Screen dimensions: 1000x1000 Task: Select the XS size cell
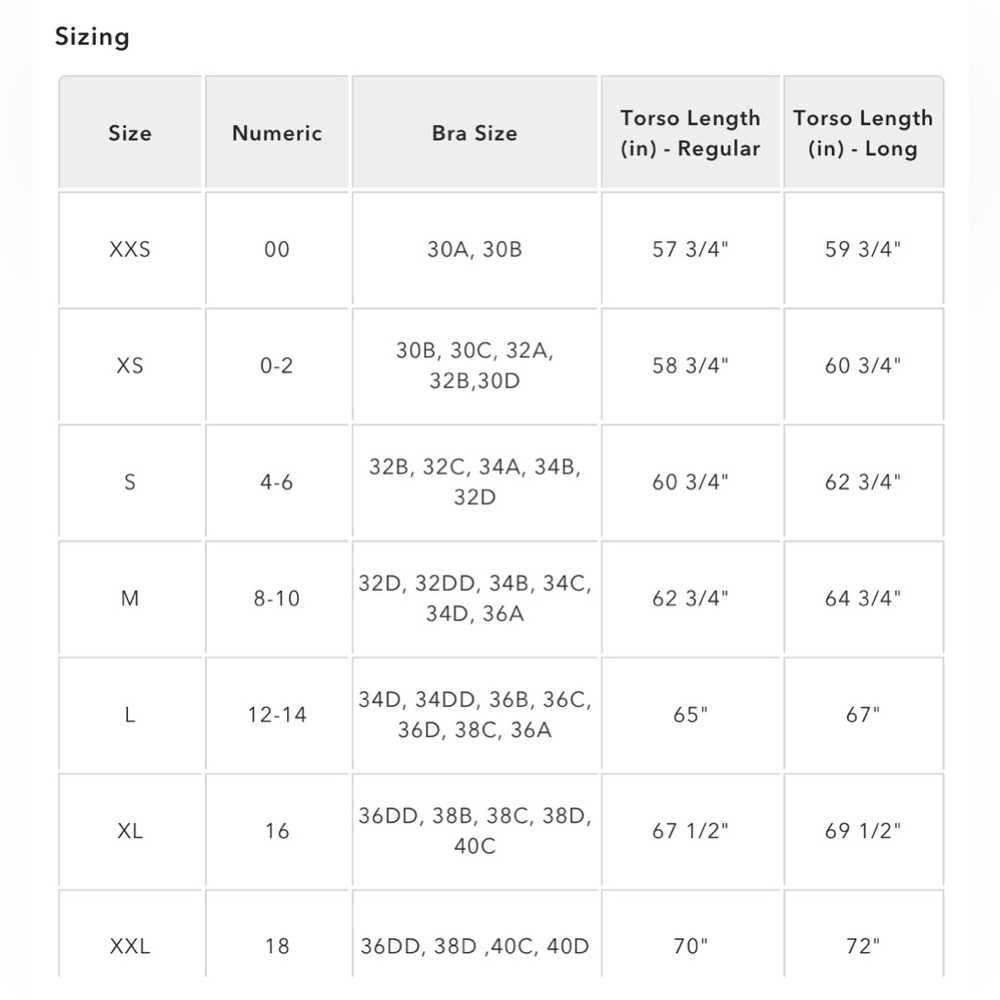pos(130,365)
